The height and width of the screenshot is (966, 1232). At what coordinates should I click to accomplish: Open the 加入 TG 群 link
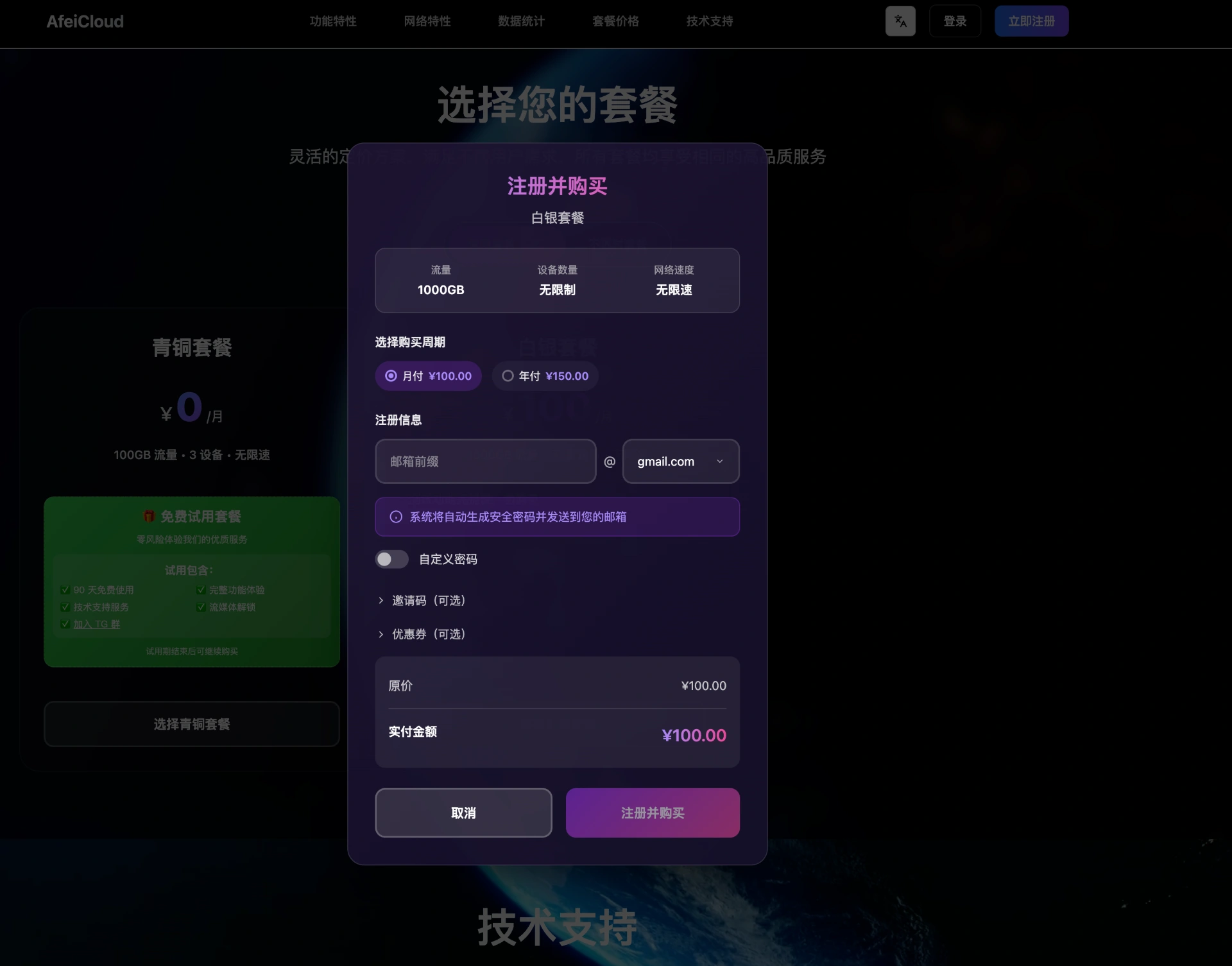pyautogui.click(x=97, y=624)
